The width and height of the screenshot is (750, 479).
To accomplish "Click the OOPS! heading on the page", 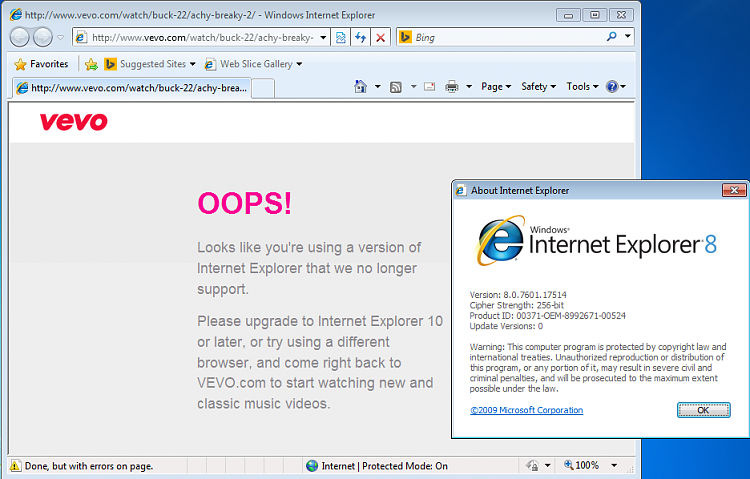I will [244, 203].
